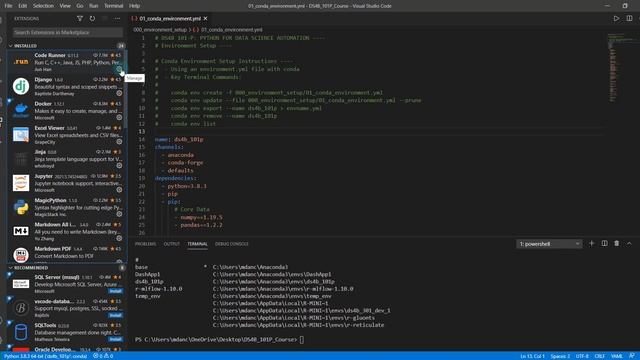Open Manage gear for Django extension

[119, 93]
